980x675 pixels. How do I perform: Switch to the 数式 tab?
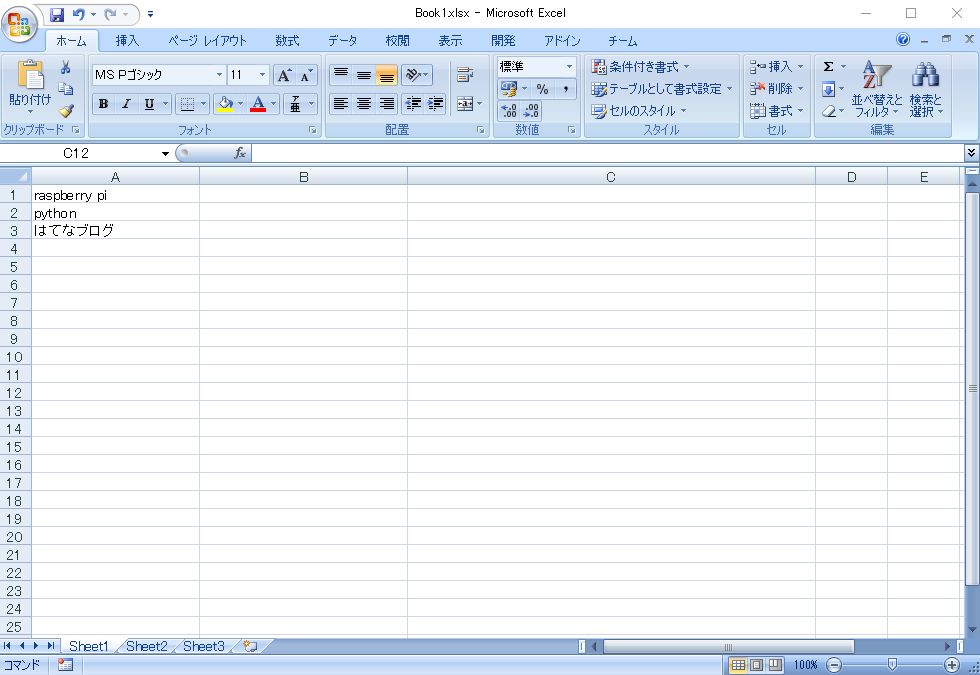coord(288,41)
